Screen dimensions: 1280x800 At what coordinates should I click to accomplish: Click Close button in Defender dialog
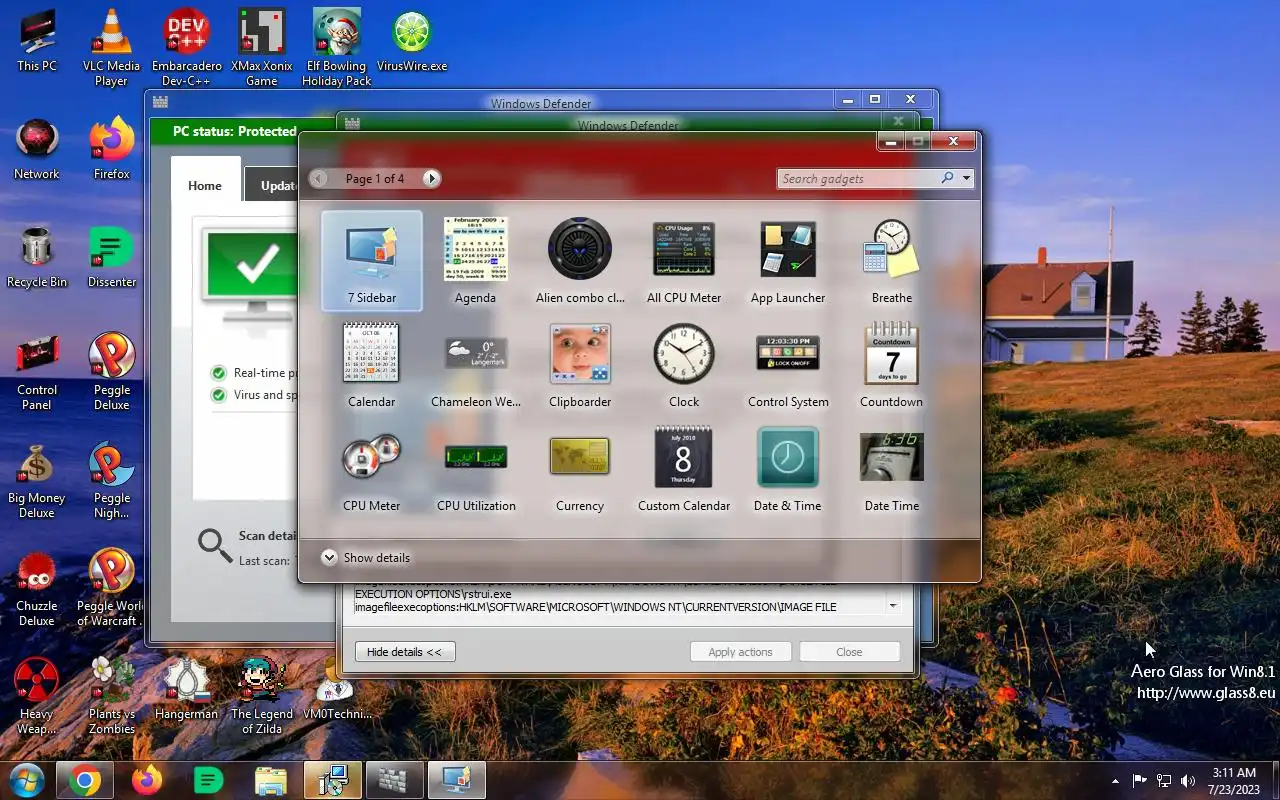tap(849, 652)
